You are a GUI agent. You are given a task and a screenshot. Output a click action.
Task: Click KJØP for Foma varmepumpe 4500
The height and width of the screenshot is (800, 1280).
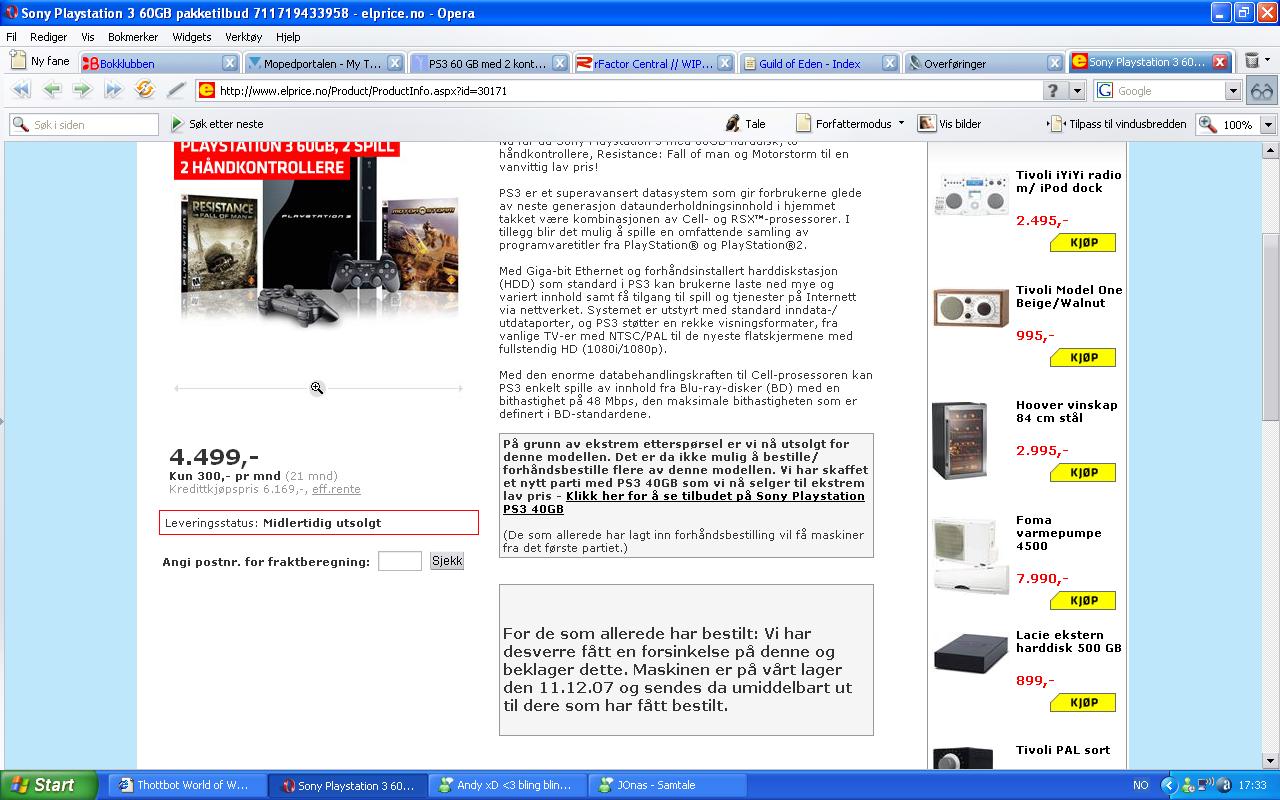[1083, 601]
